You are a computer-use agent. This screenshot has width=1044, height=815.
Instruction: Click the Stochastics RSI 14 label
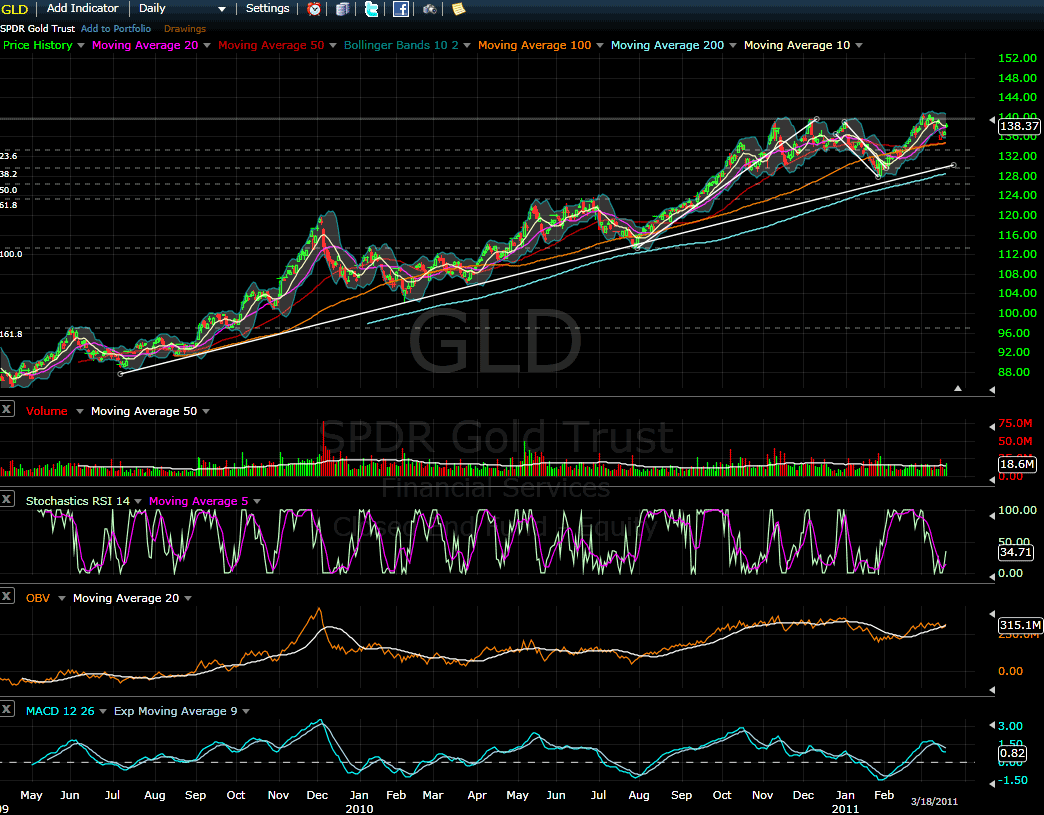point(78,501)
